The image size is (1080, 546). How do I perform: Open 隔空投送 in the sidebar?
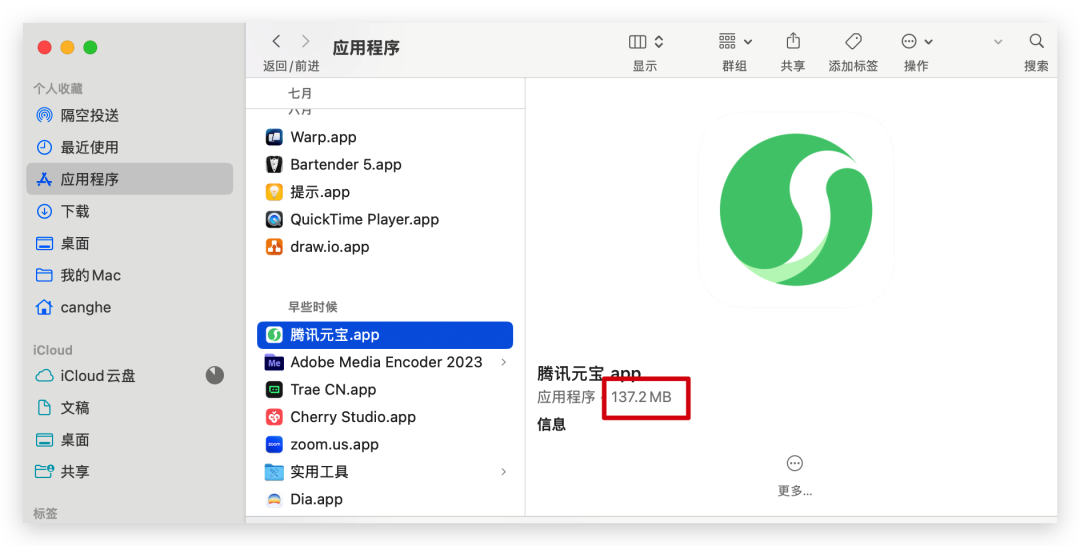tap(129, 115)
